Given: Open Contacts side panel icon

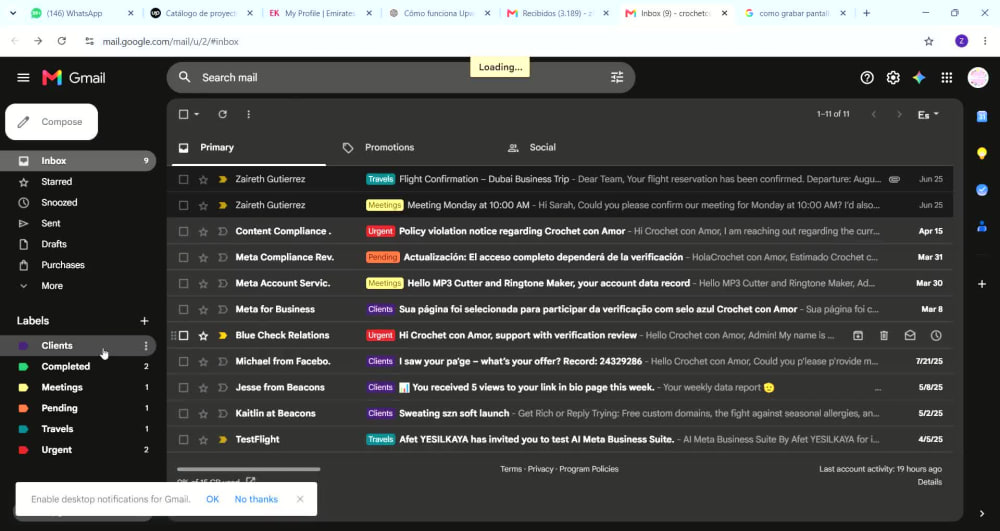Looking at the screenshot, I should click(982, 226).
